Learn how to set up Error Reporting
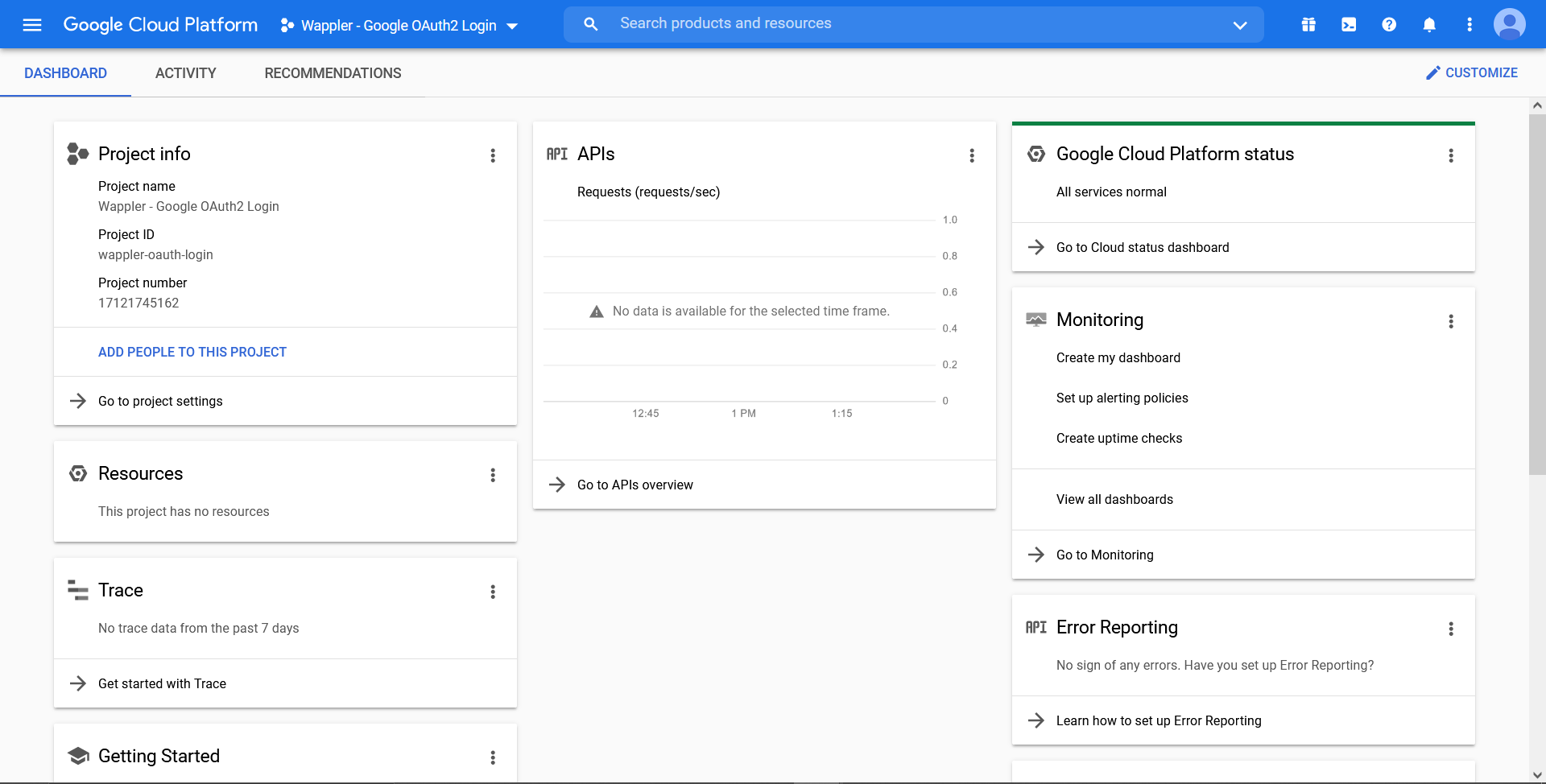 point(1159,720)
